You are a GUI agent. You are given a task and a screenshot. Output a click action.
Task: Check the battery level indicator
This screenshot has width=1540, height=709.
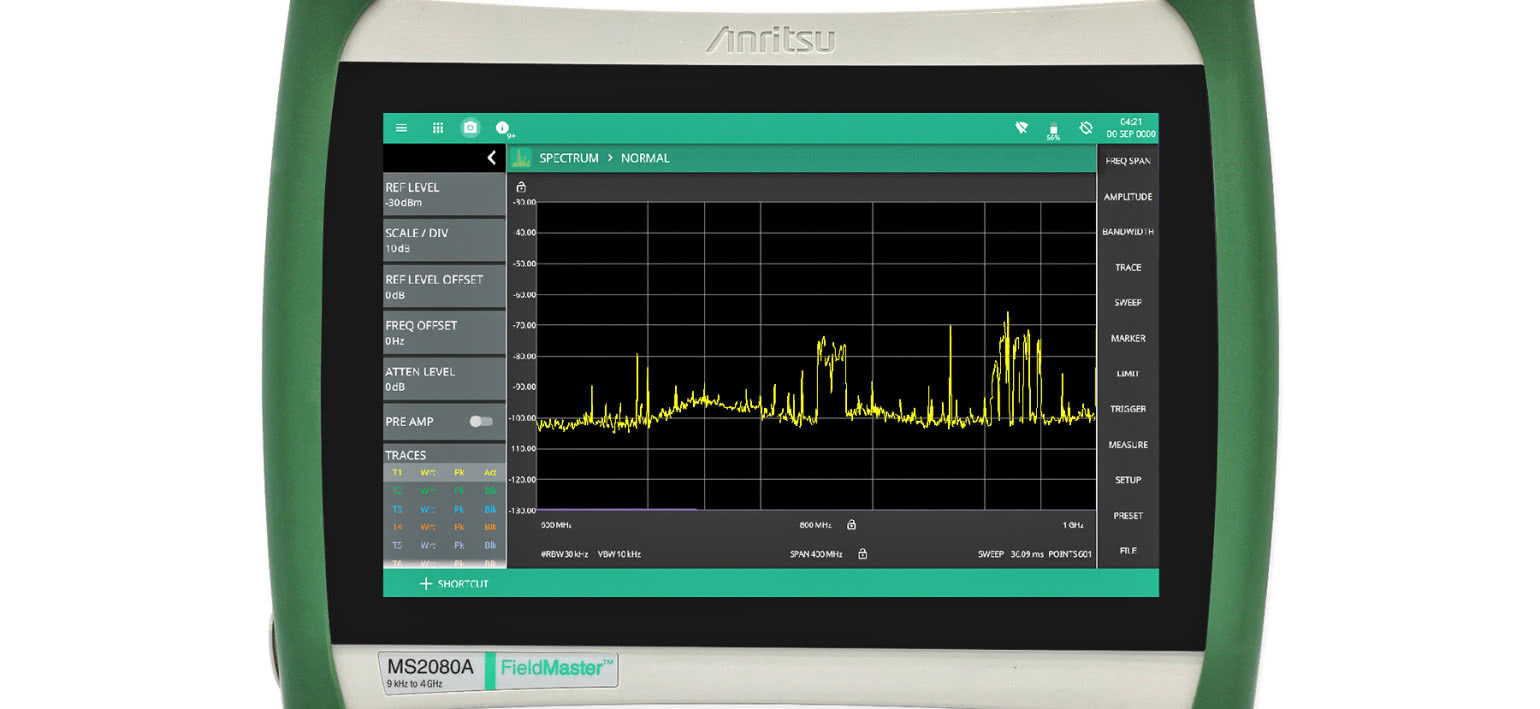pyautogui.click(x=1053, y=128)
